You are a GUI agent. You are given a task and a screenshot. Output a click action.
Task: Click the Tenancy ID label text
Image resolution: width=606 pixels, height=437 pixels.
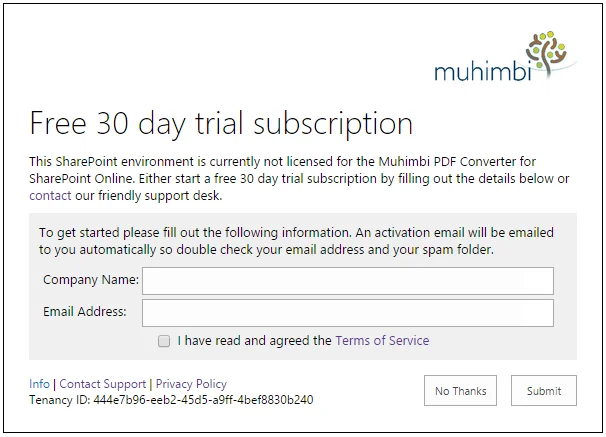(x=60, y=400)
